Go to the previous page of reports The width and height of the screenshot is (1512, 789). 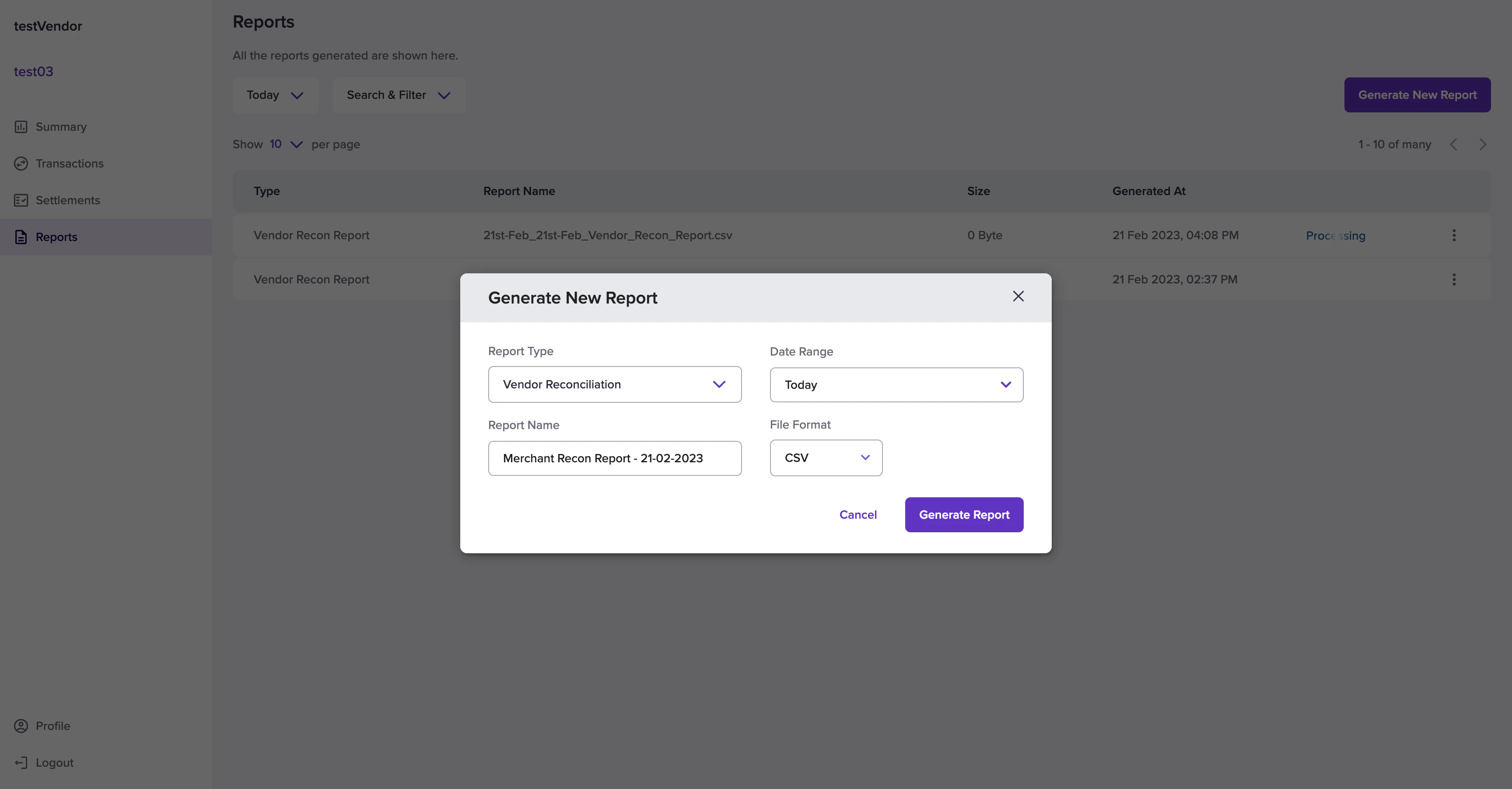1454,144
